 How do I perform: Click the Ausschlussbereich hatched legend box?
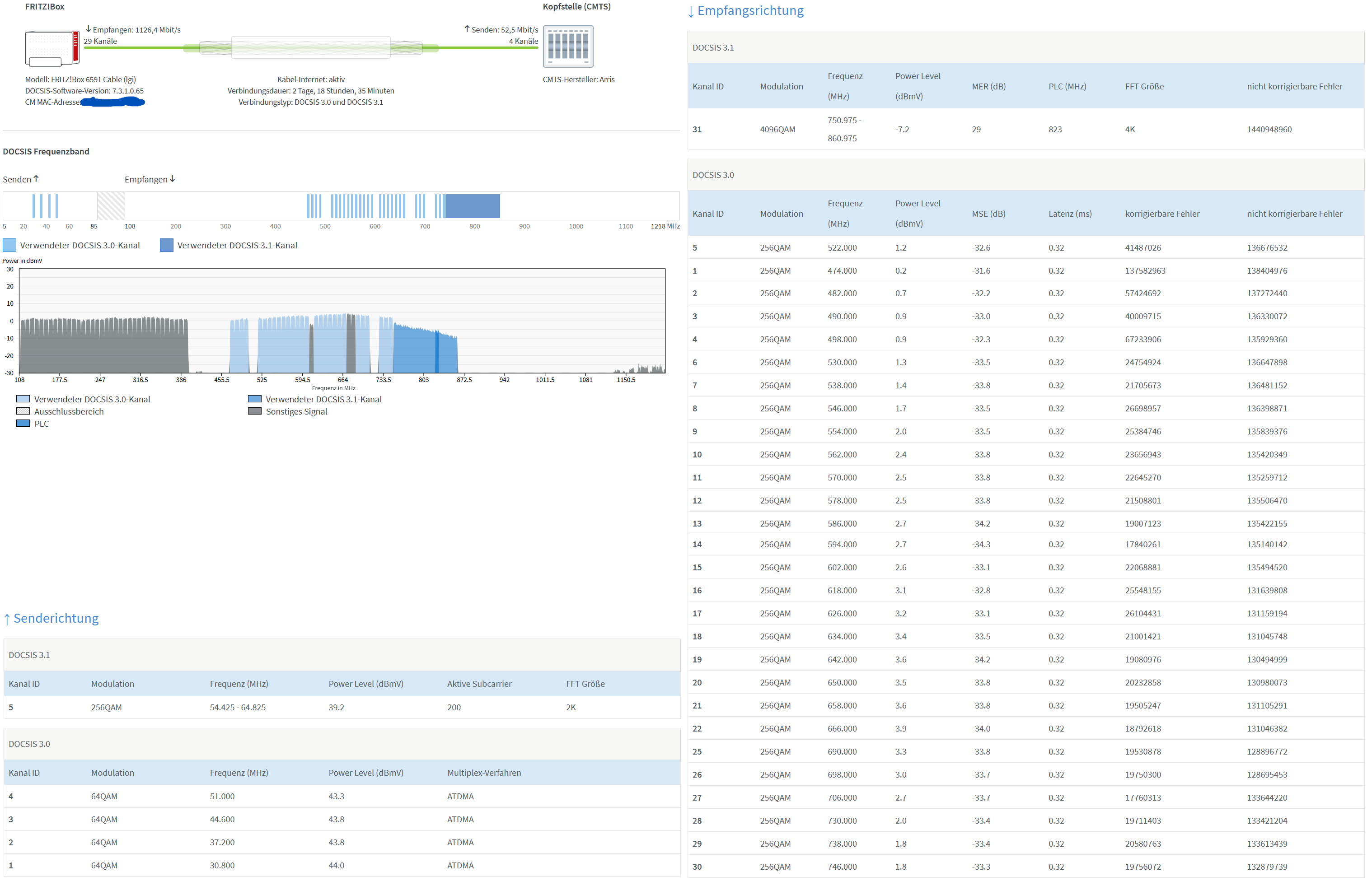coord(23,411)
